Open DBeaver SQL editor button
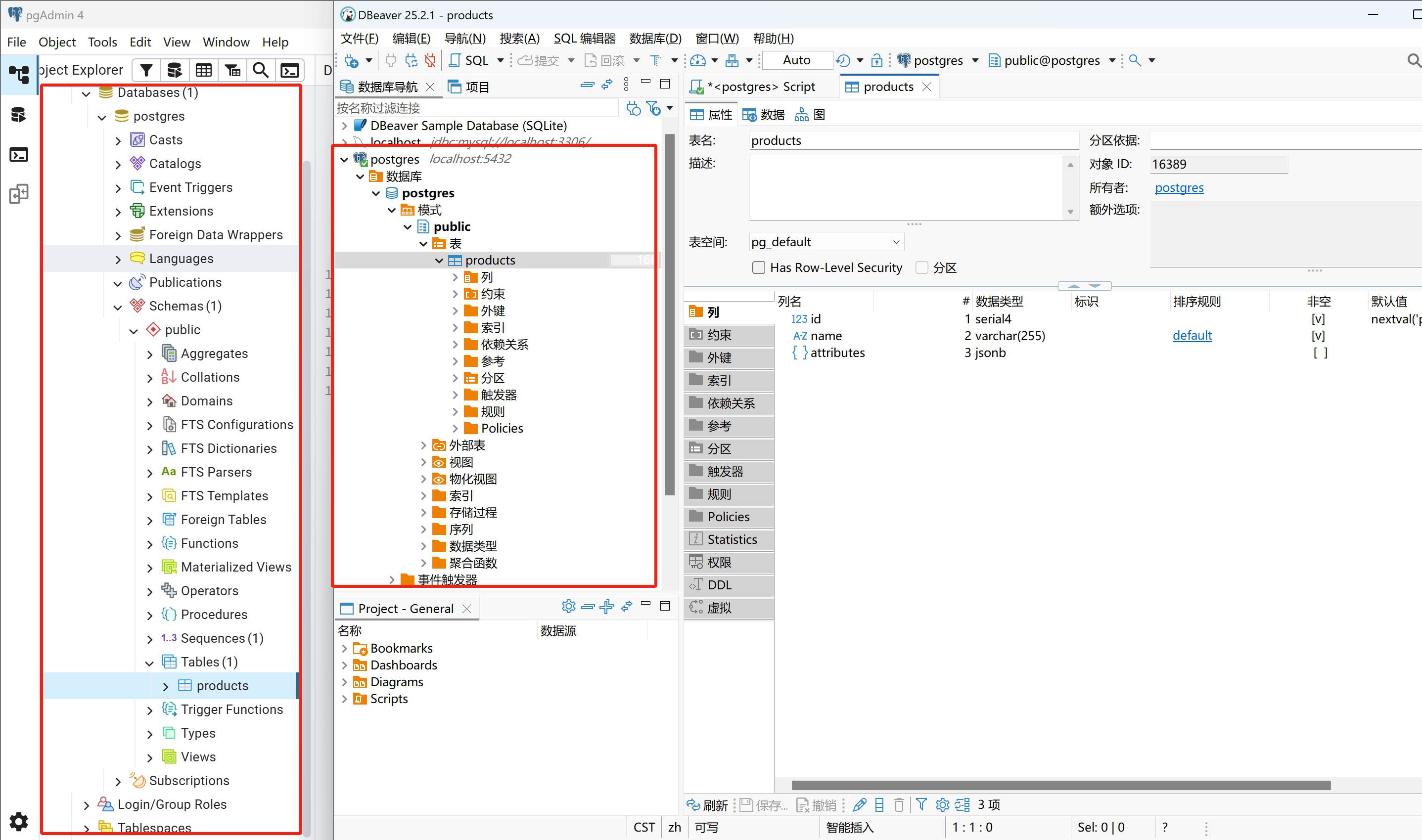Image resolution: width=1422 pixels, height=840 pixels. click(470, 60)
